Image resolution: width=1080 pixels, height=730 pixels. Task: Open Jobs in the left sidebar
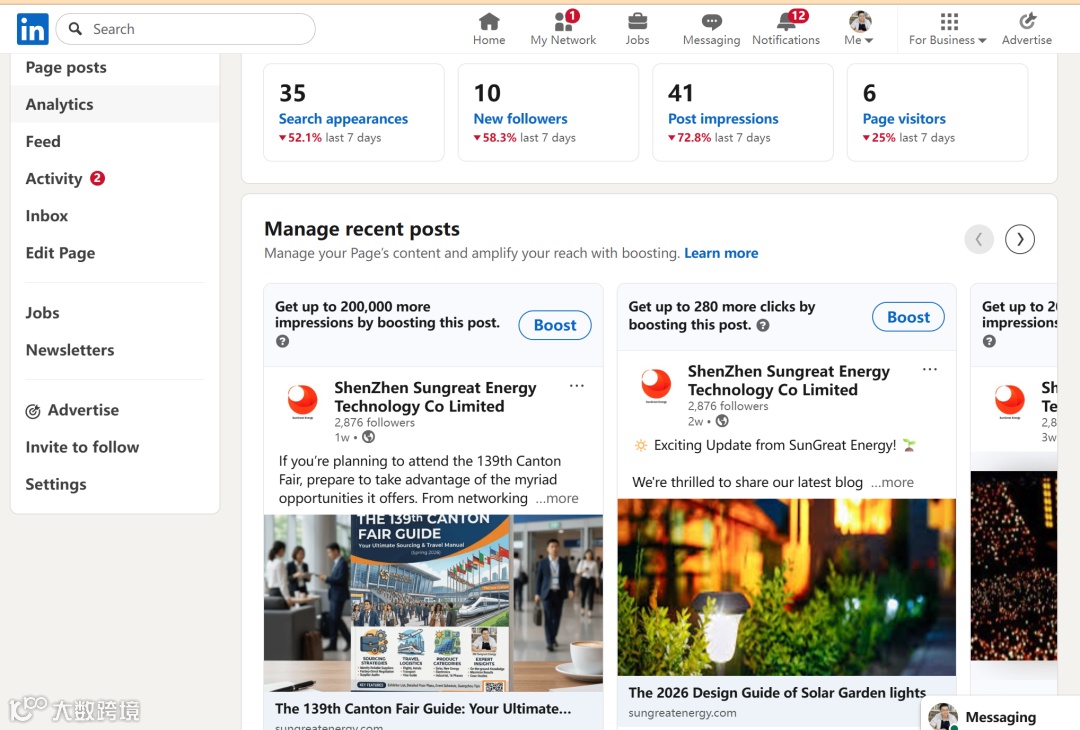pyautogui.click(x=43, y=313)
